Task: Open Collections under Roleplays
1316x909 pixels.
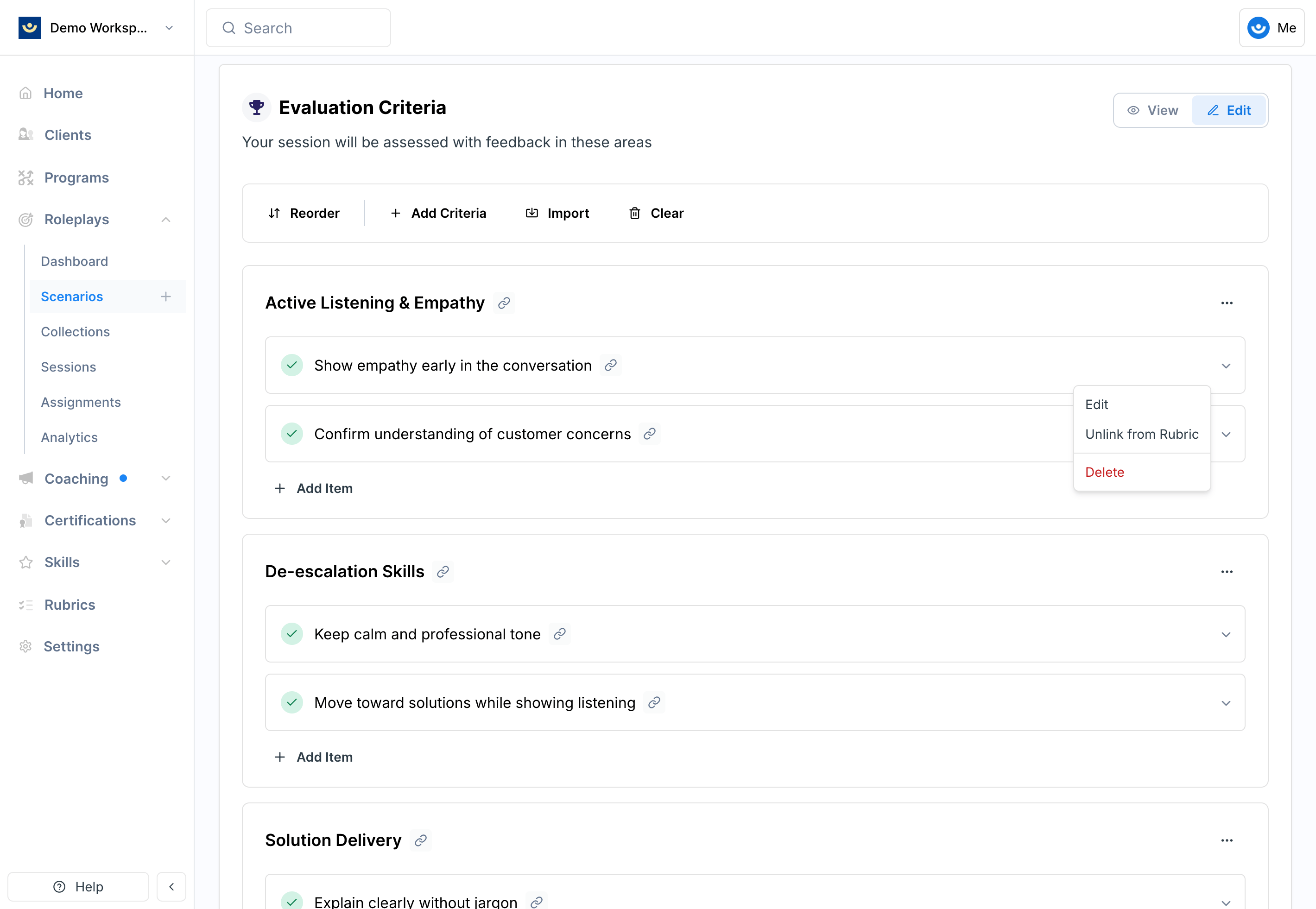Action: point(75,332)
